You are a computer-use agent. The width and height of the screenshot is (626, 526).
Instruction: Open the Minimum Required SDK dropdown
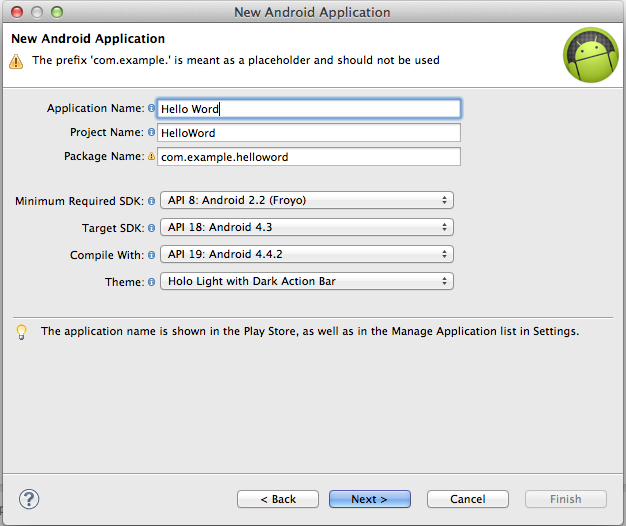click(307, 200)
